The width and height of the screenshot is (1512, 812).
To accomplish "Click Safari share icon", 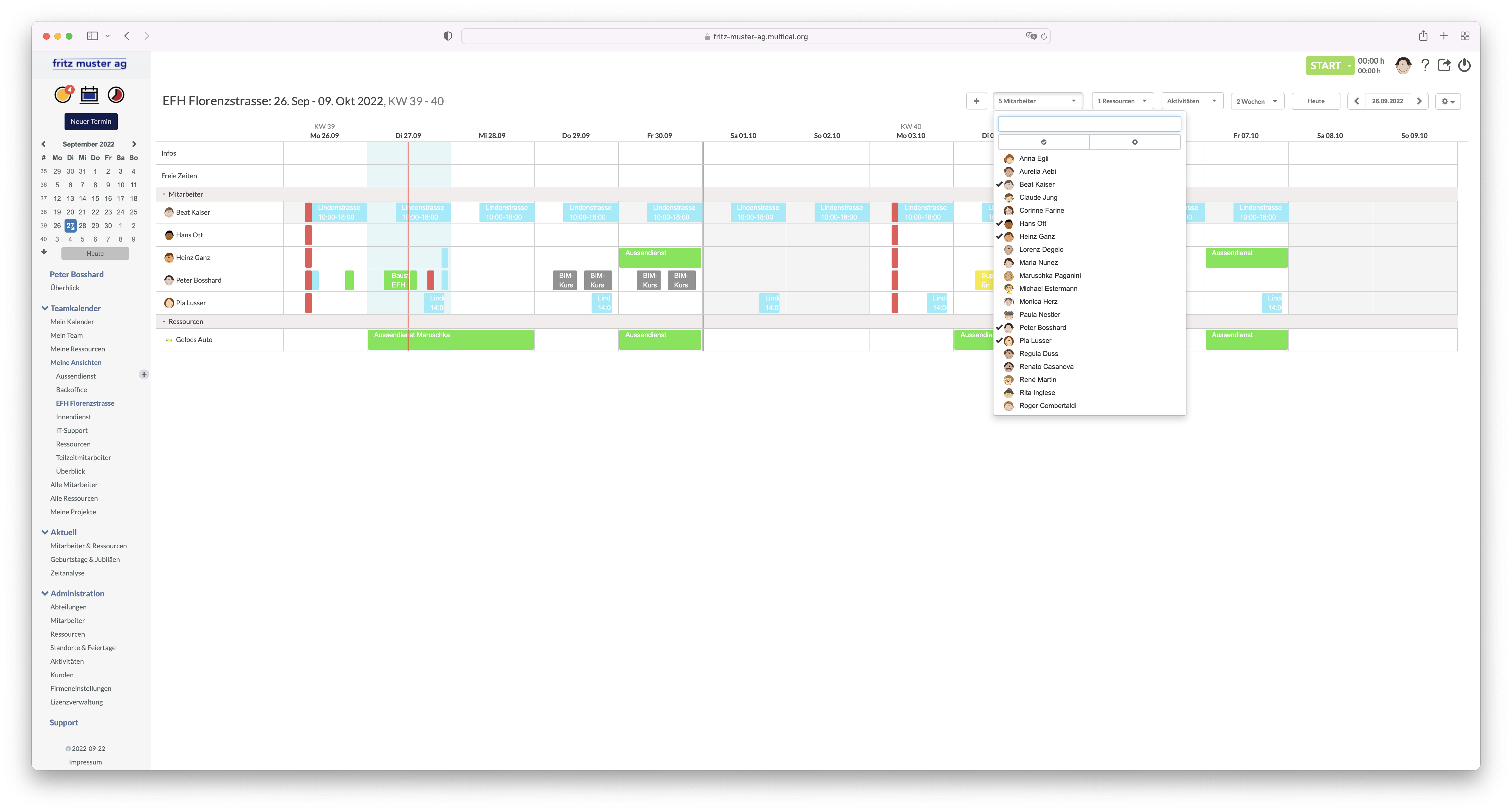I will click(x=1423, y=36).
